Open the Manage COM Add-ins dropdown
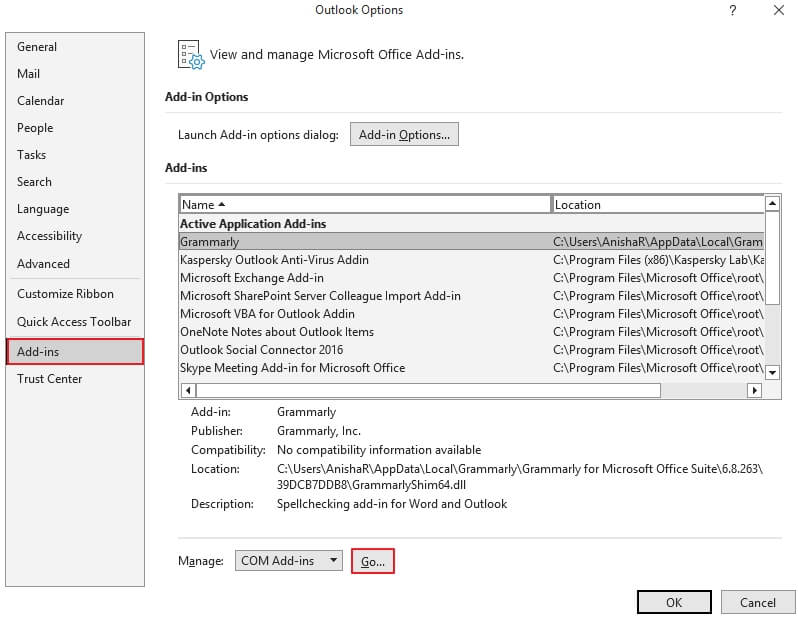 (289, 560)
